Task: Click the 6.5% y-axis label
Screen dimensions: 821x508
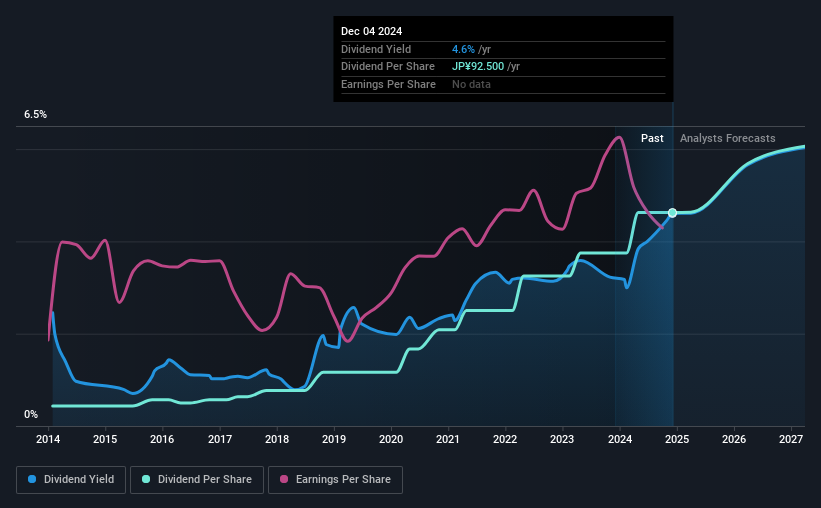Action: 35,114
